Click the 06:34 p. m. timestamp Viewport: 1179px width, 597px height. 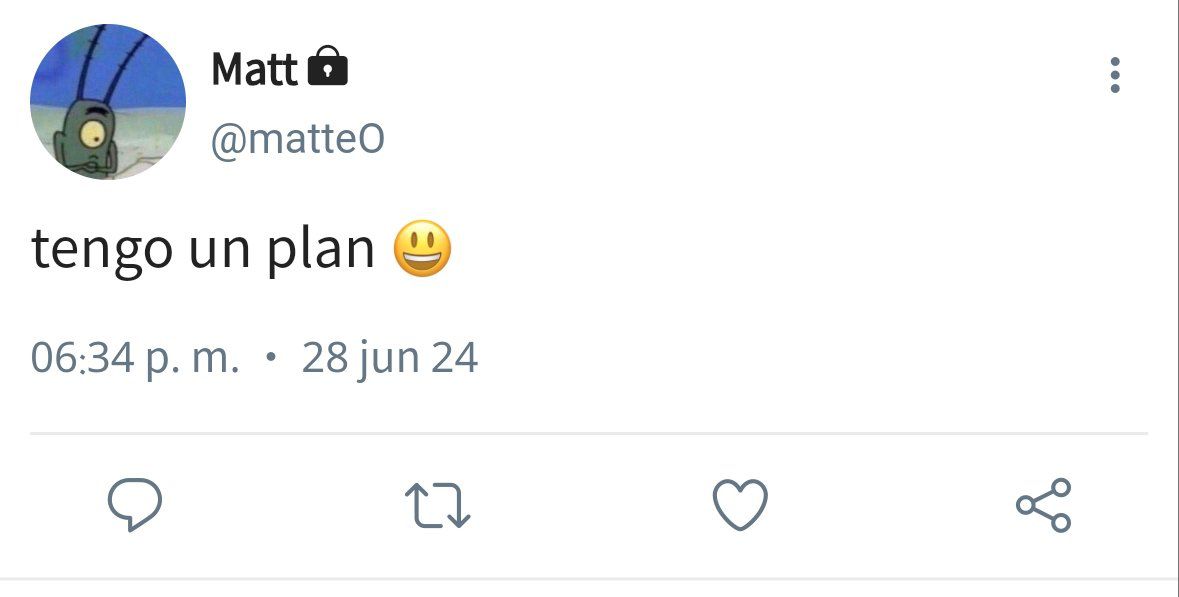pyautogui.click(x=135, y=358)
